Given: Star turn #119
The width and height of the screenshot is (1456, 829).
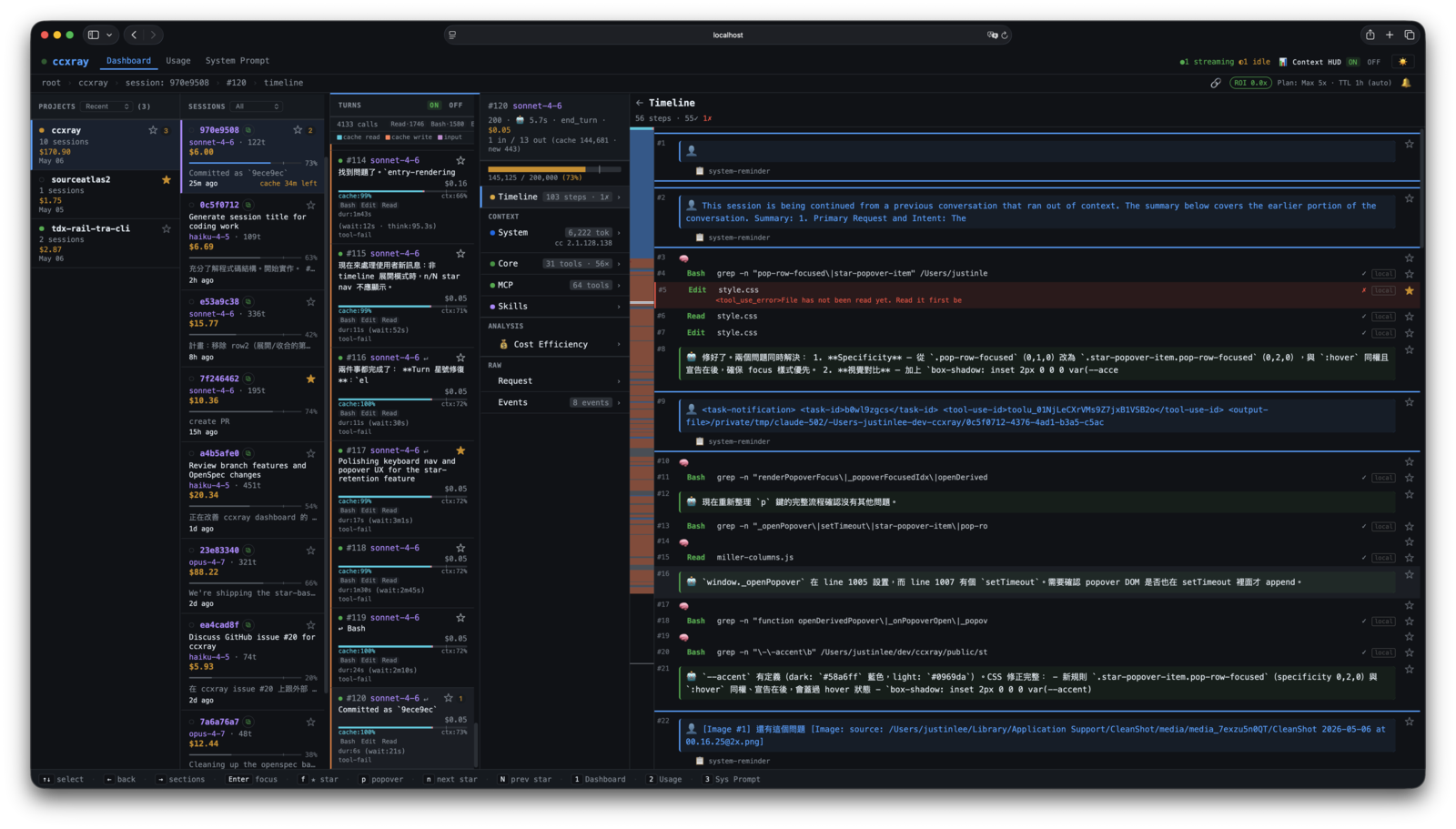Looking at the screenshot, I should tap(460, 618).
